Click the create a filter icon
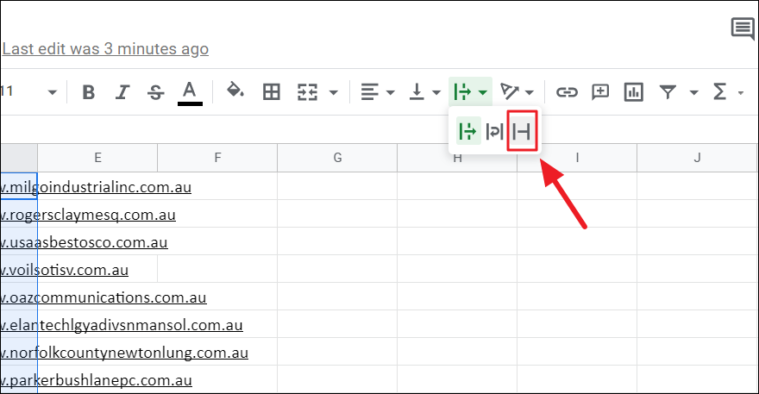759x394 pixels. (x=668, y=91)
